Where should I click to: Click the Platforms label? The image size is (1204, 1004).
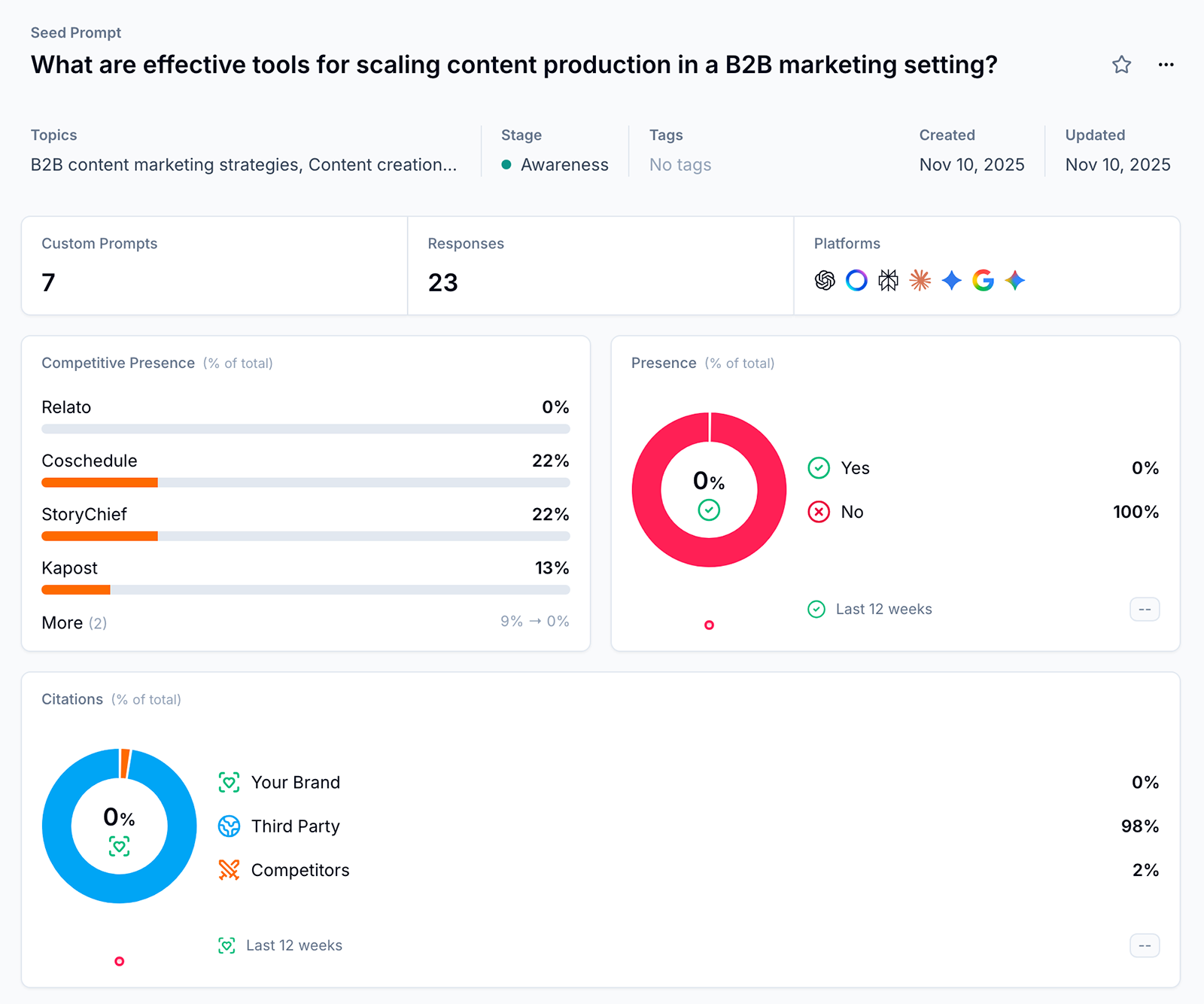[x=847, y=243]
